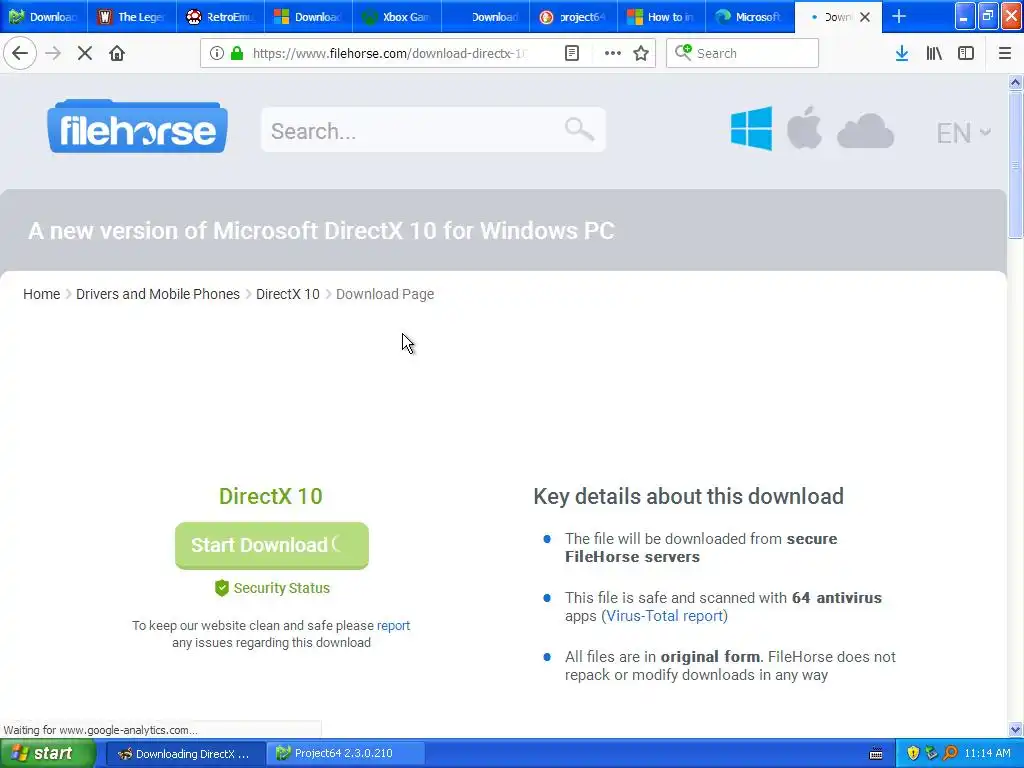Open the Virus-Total report link
The height and width of the screenshot is (768, 1024).
664,616
